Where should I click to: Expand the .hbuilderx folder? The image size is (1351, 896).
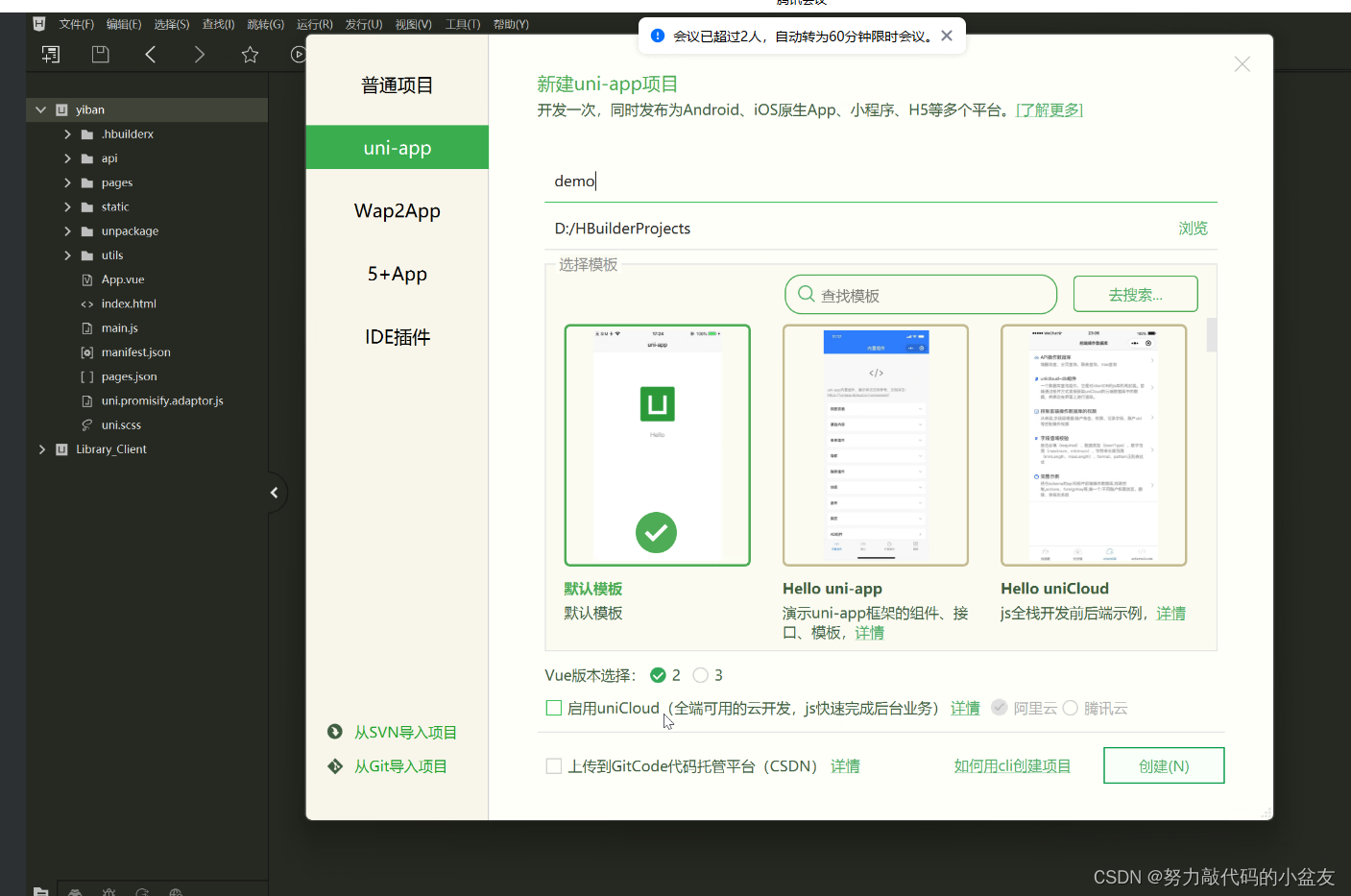(x=67, y=134)
